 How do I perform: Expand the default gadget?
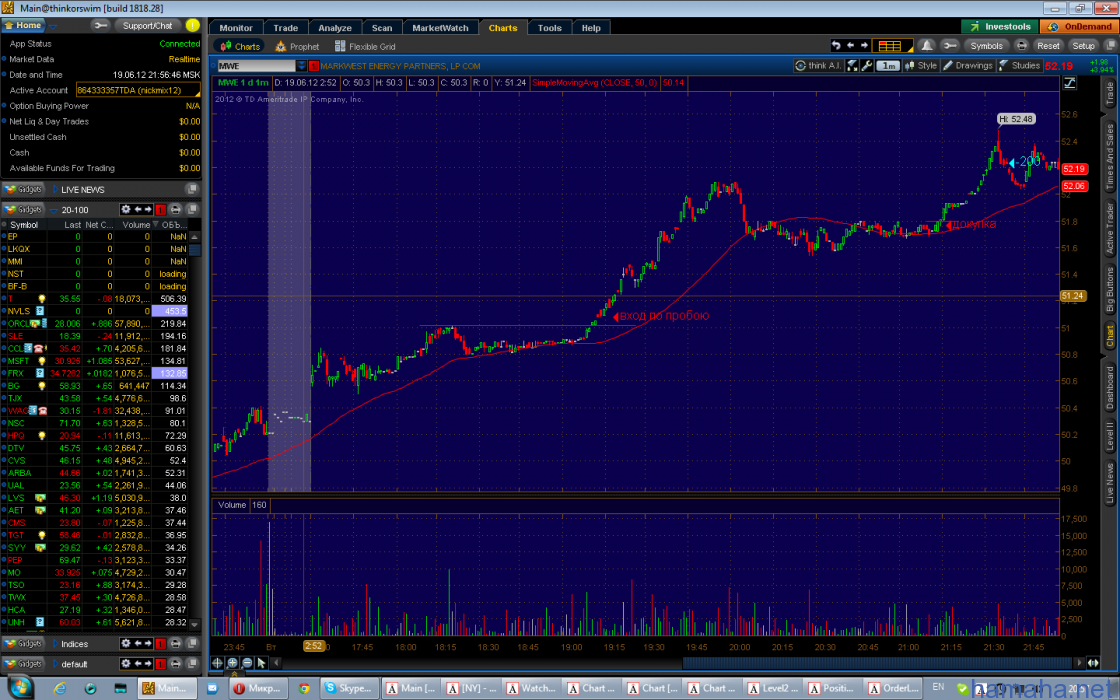[56, 664]
